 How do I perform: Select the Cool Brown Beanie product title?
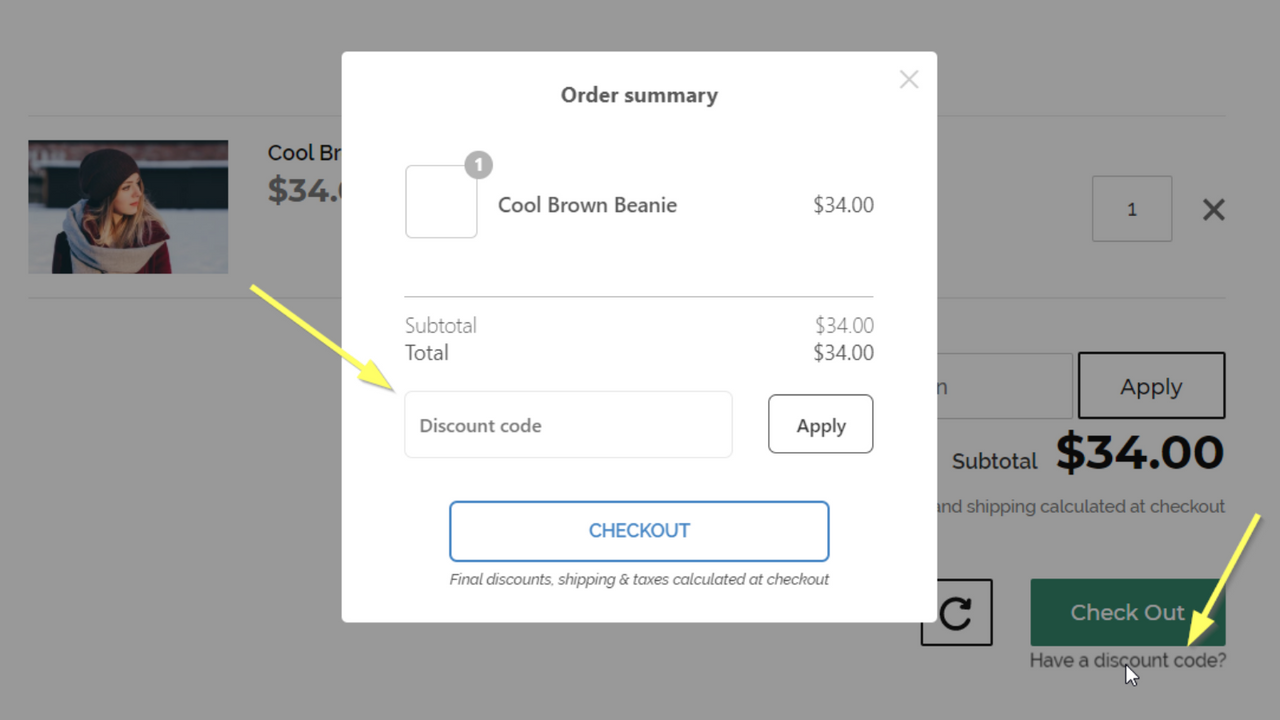(x=587, y=205)
